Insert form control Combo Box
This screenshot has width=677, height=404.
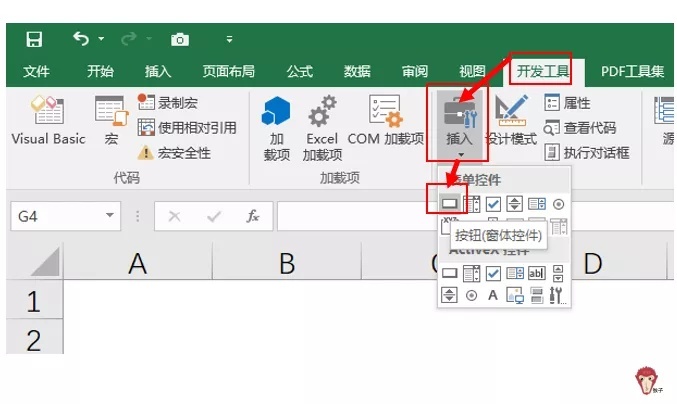471,204
